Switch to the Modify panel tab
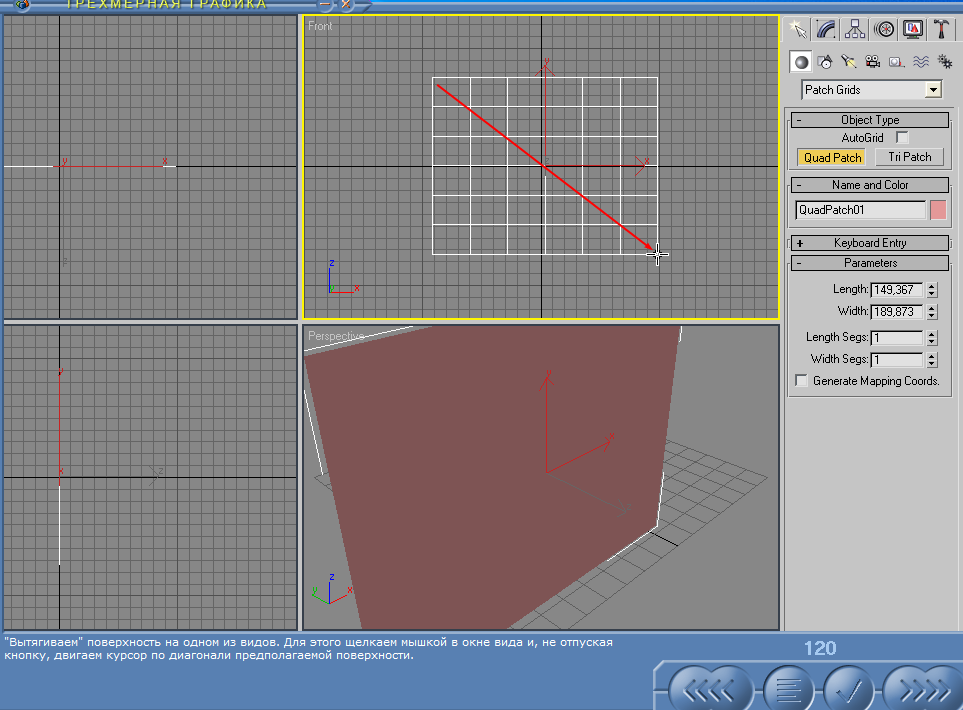Viewport: 963px width, 710px height. [x=826, y=29]
